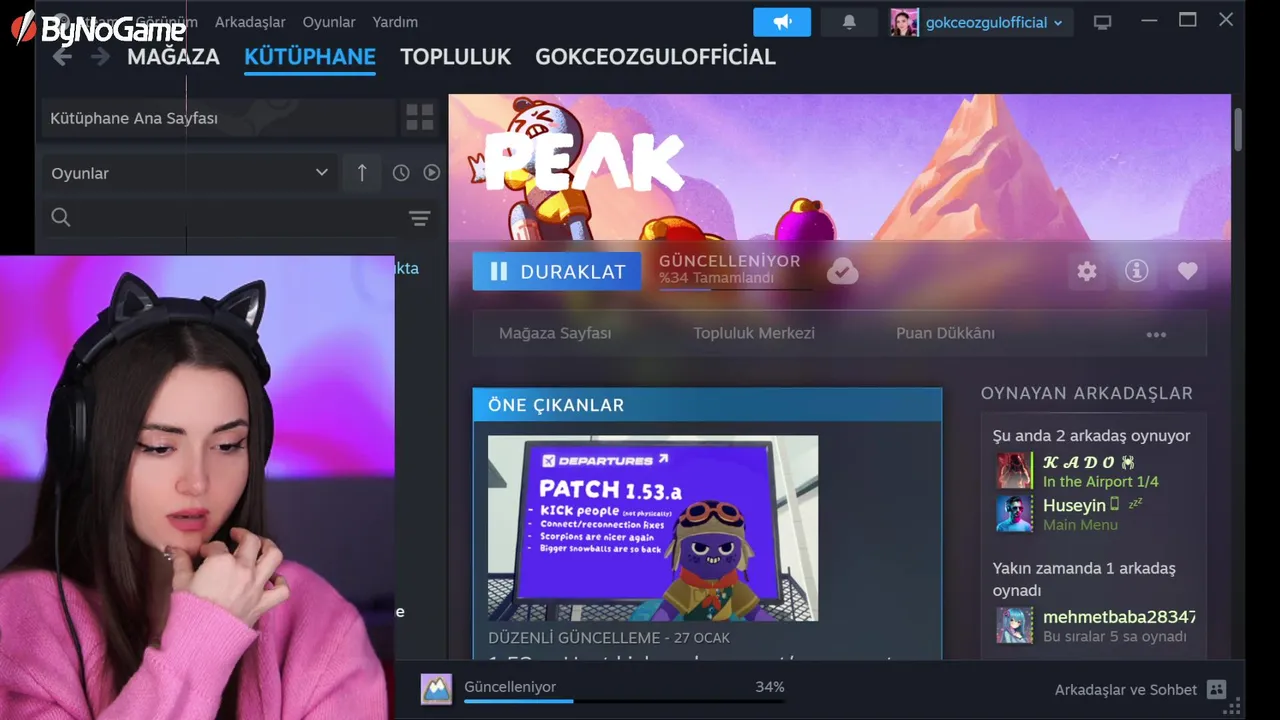Open friend K A D O profile
This screenshot has height=720, width=1280.
pos(1088,462)
